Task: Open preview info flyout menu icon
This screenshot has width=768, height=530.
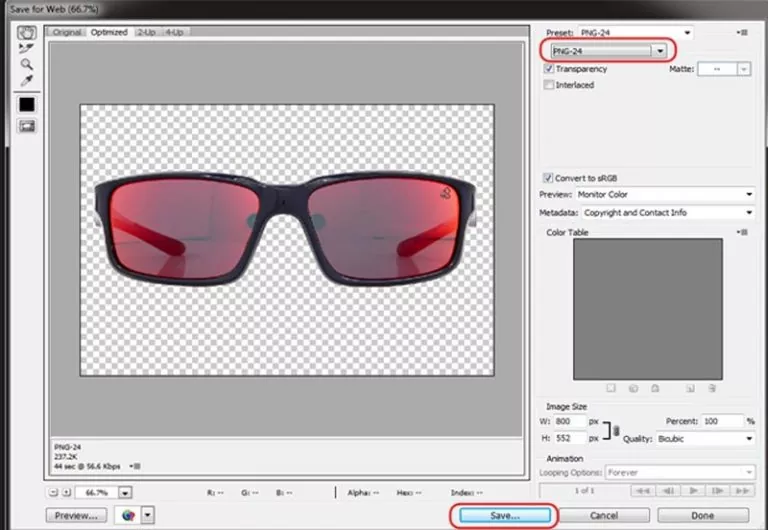Action: click(135, 466)
